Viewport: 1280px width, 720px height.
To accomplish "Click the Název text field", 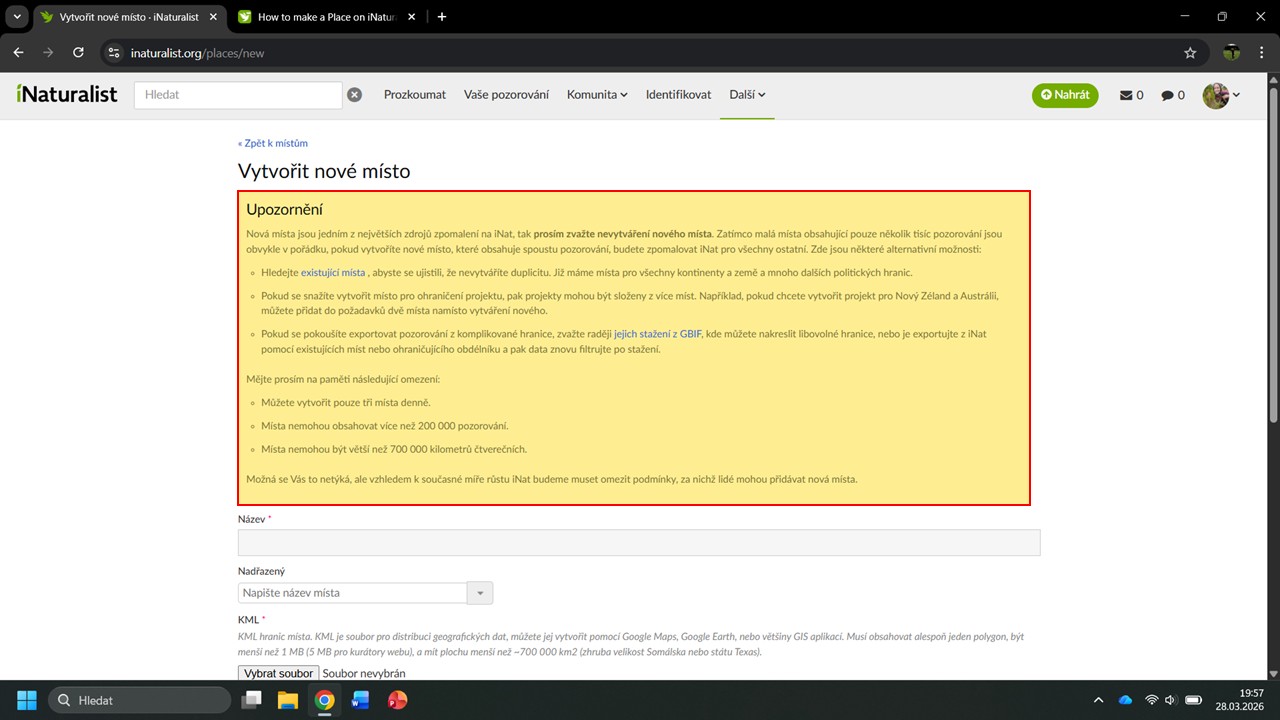I will (639, 542).
